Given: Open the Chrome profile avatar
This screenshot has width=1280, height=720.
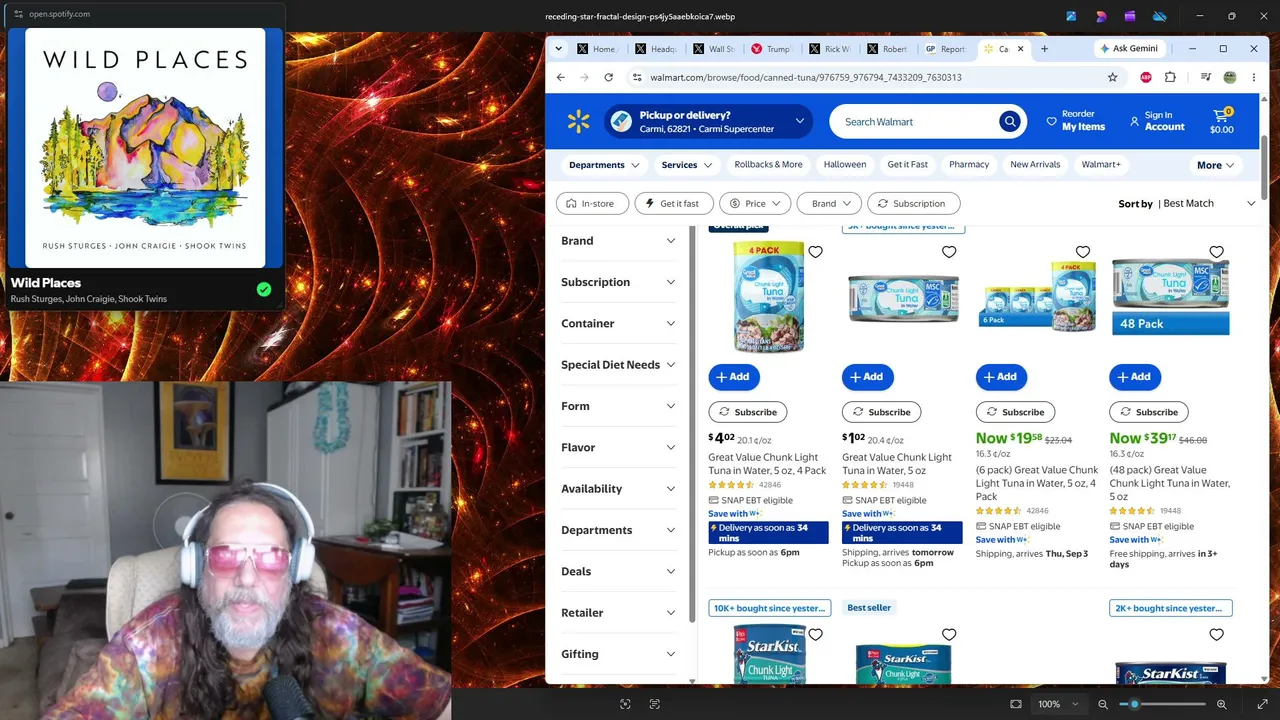Looking at the screenshot, I should (x=1230, y=77).
